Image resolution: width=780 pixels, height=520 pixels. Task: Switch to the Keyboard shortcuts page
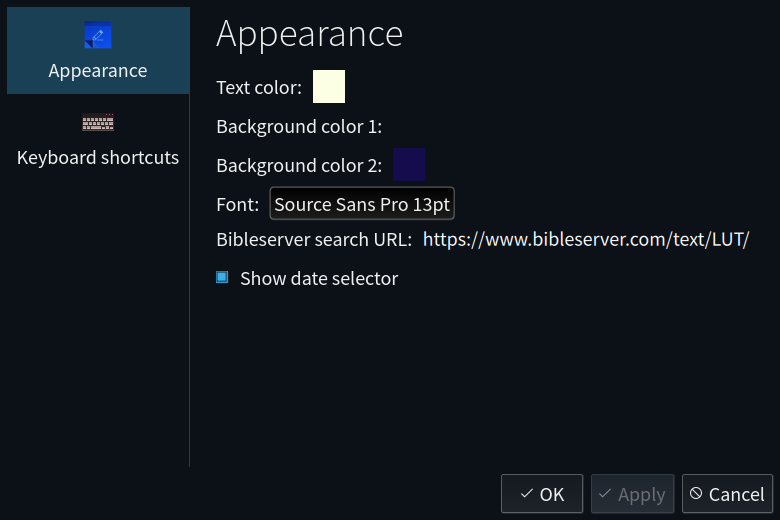98,138
